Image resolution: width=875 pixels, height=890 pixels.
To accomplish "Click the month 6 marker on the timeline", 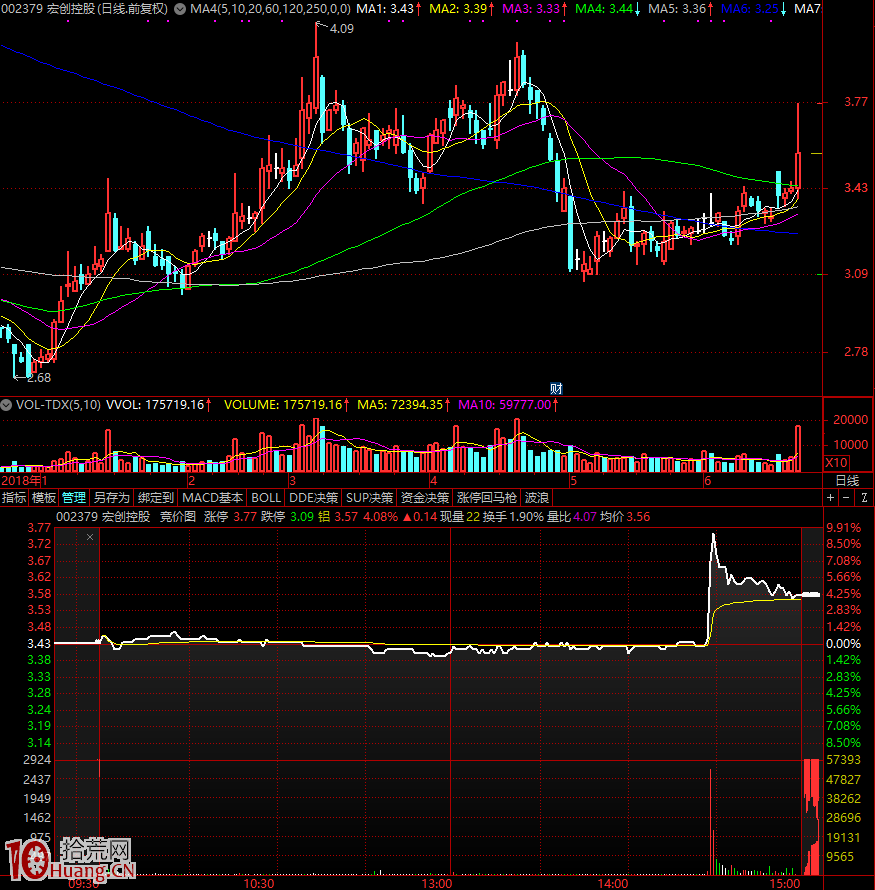I will (707, 481).
